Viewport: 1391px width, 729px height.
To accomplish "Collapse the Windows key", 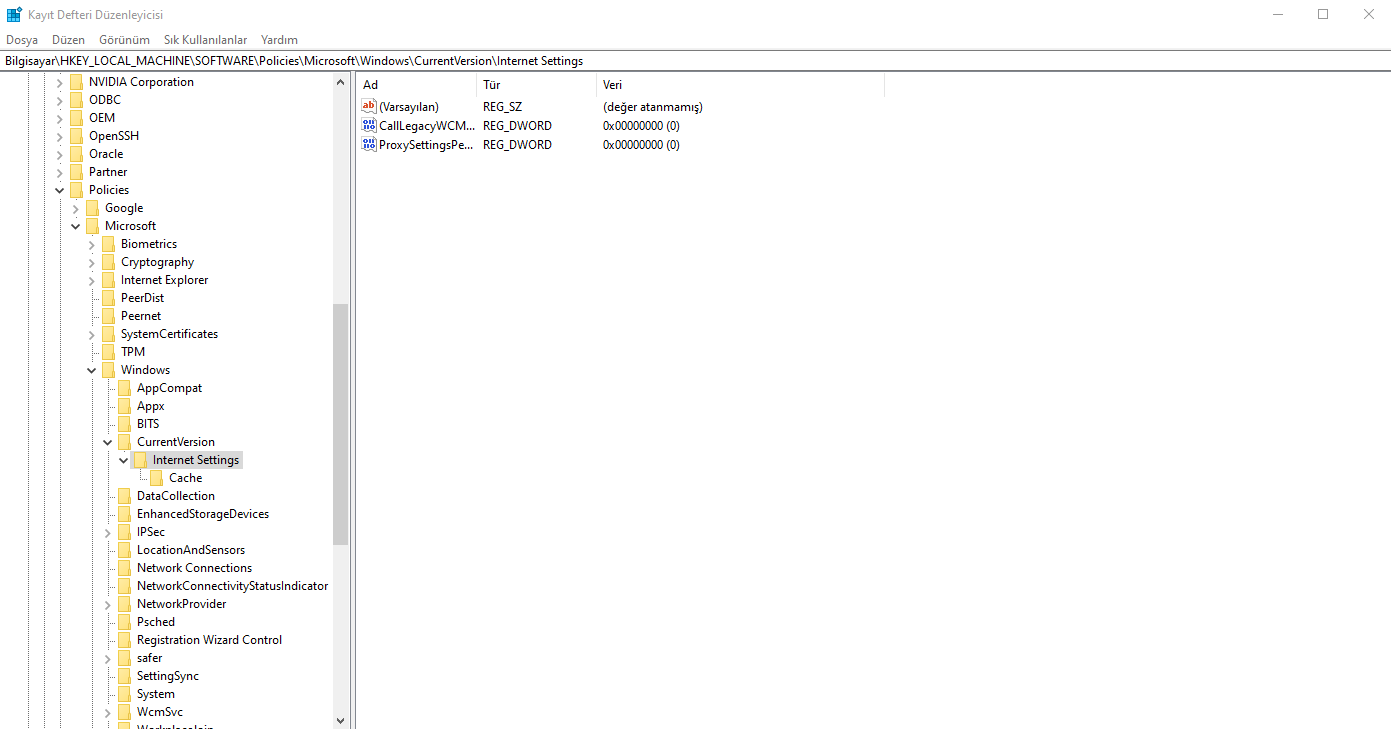I will coord(91,370).
